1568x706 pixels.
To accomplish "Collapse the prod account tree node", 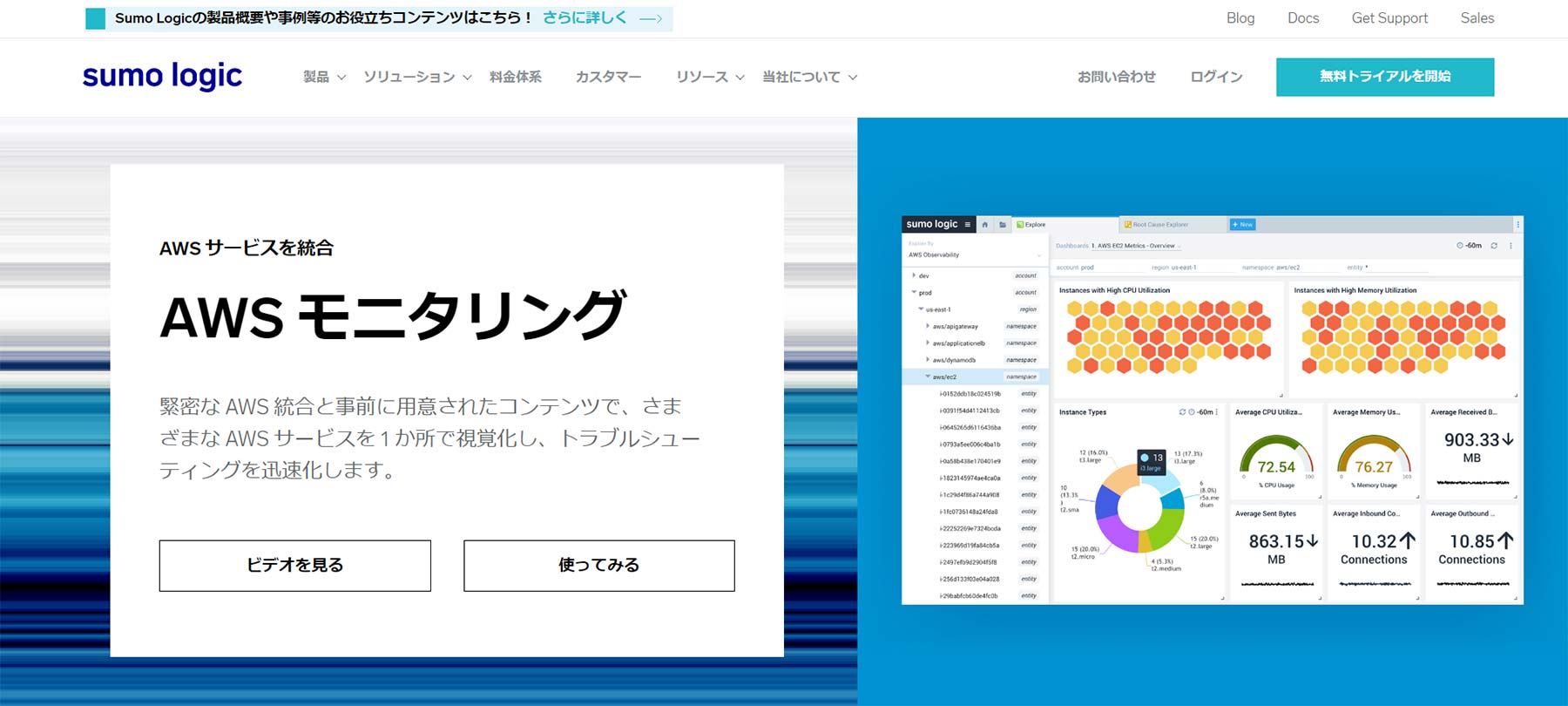I will point(914,292).
